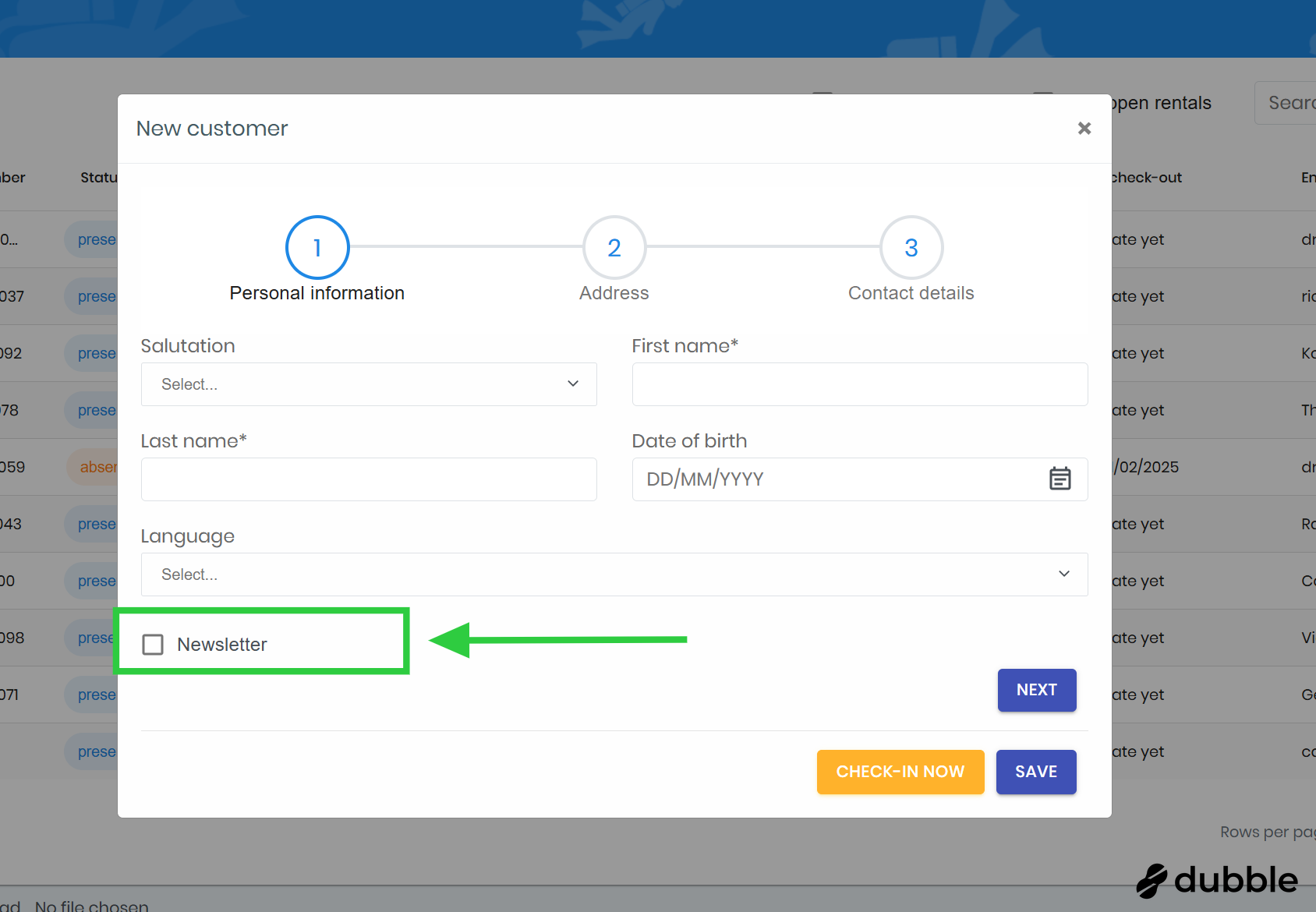Close the New customer dialog
The height and width of the screenshot is (912, 1316).
(x=1084, y=129)
